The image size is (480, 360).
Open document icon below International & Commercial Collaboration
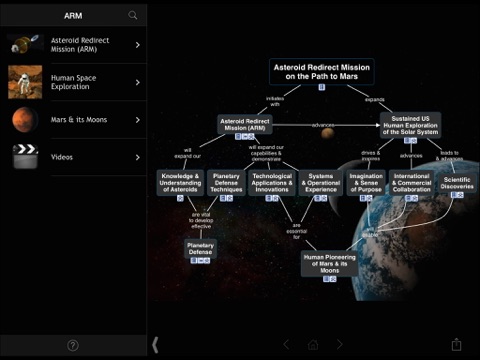408,198
